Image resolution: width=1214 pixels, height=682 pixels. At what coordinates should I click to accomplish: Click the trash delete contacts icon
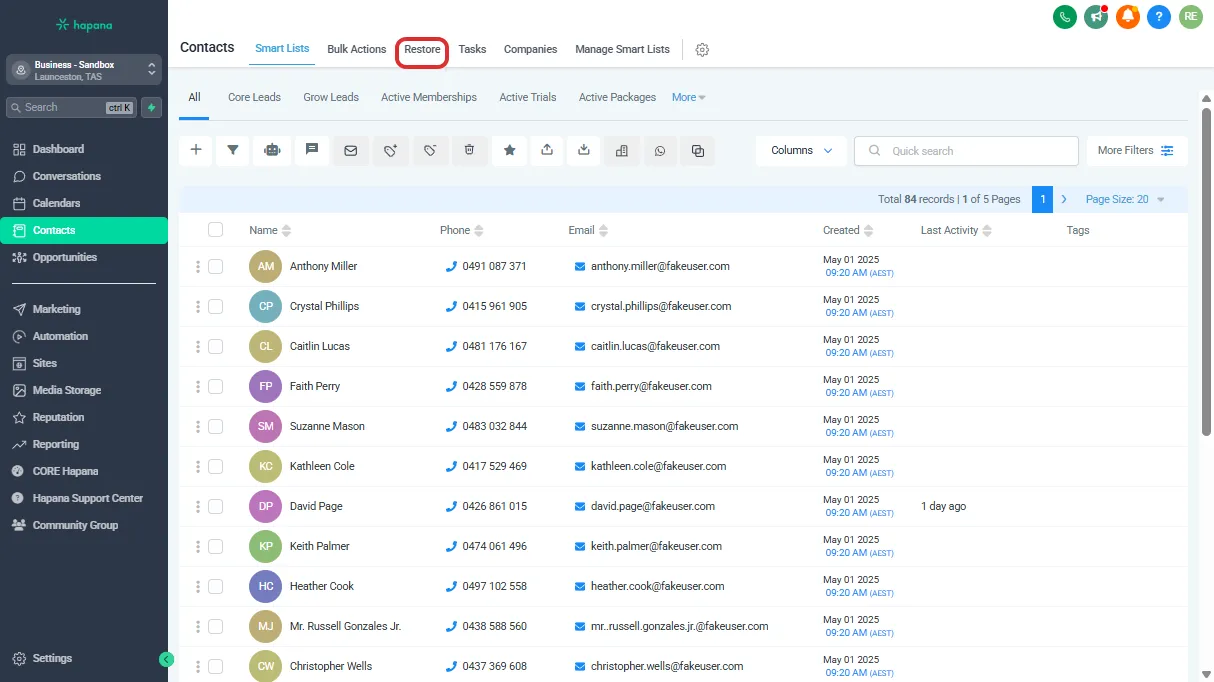tap(469, 150)
